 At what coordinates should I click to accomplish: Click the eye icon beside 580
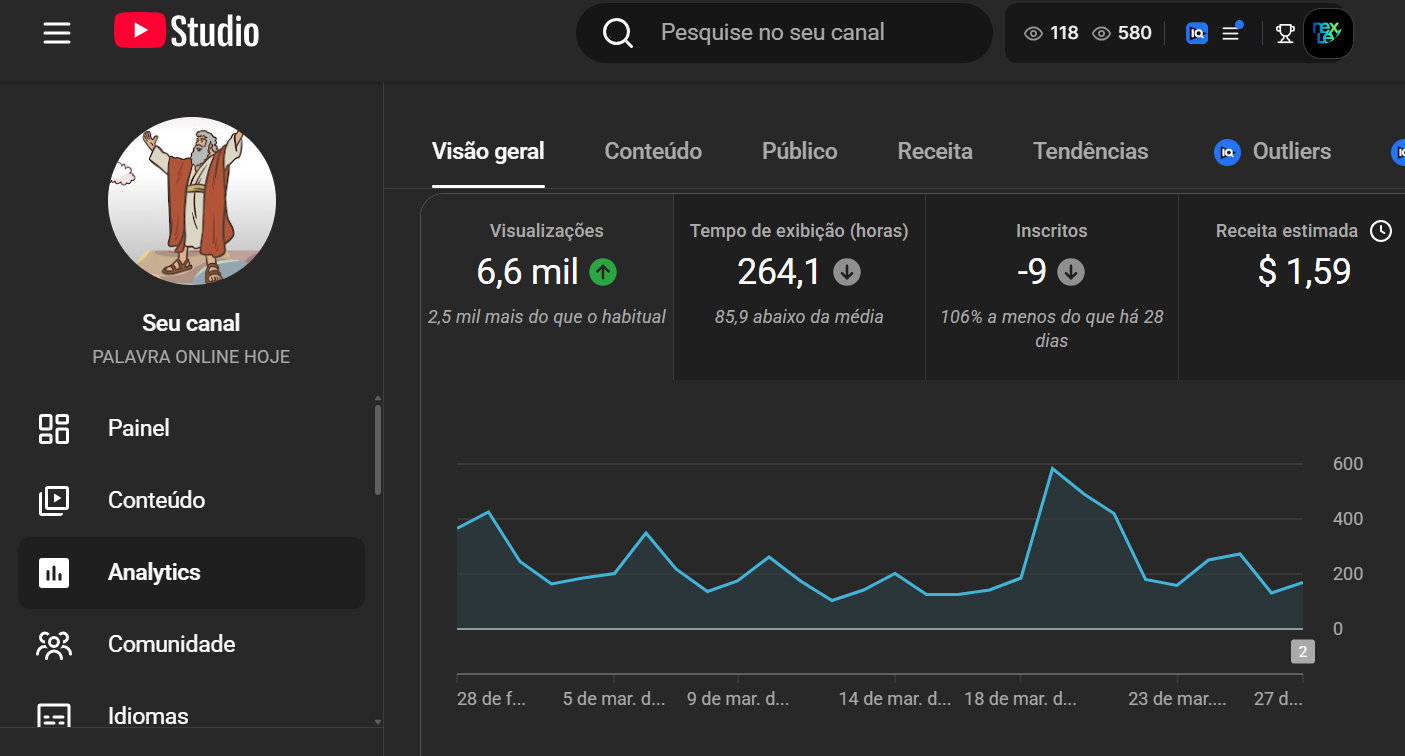pyautogui.click(x=1102, y=34)
